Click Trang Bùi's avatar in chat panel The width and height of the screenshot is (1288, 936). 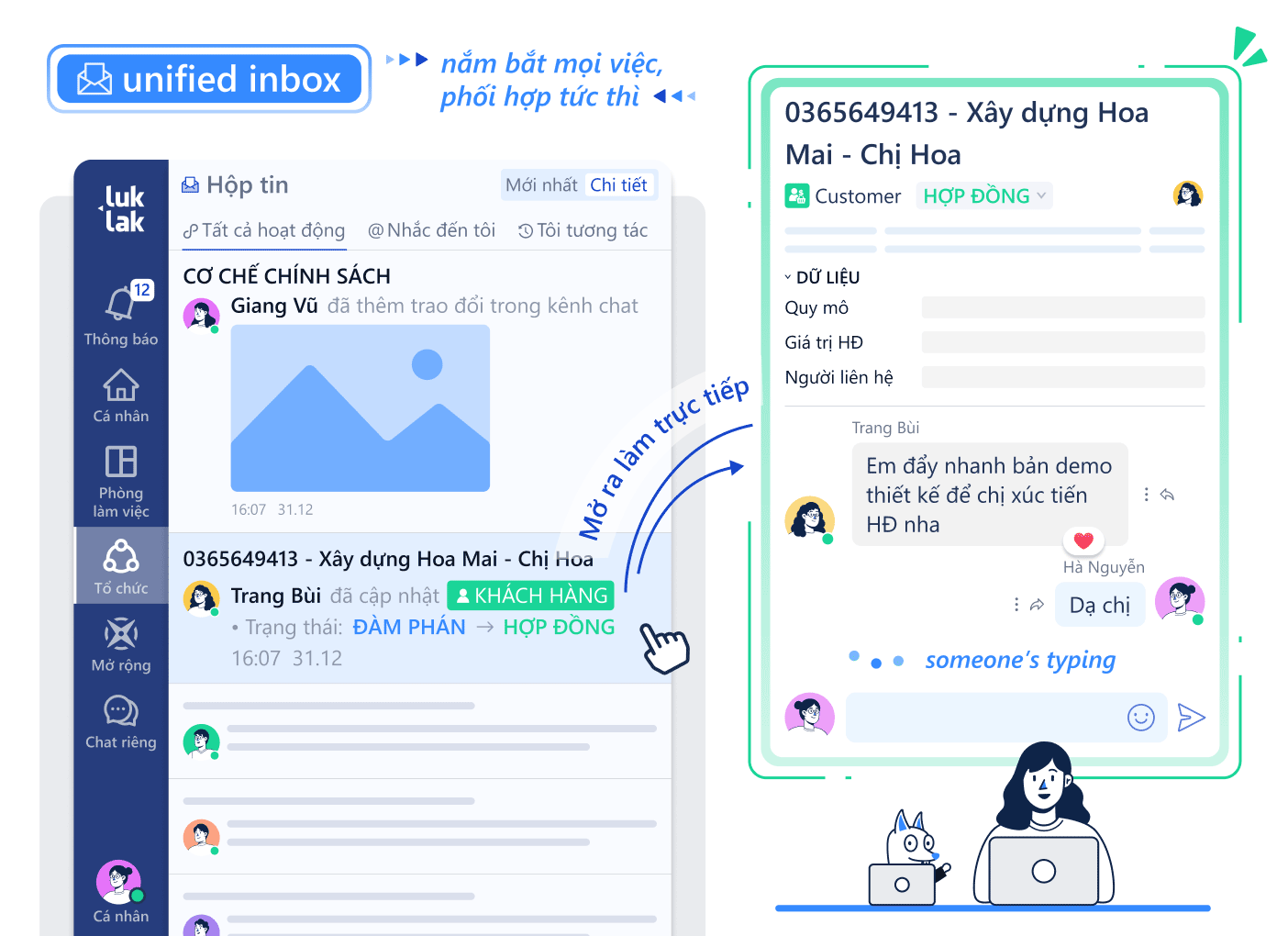(810, 519)
